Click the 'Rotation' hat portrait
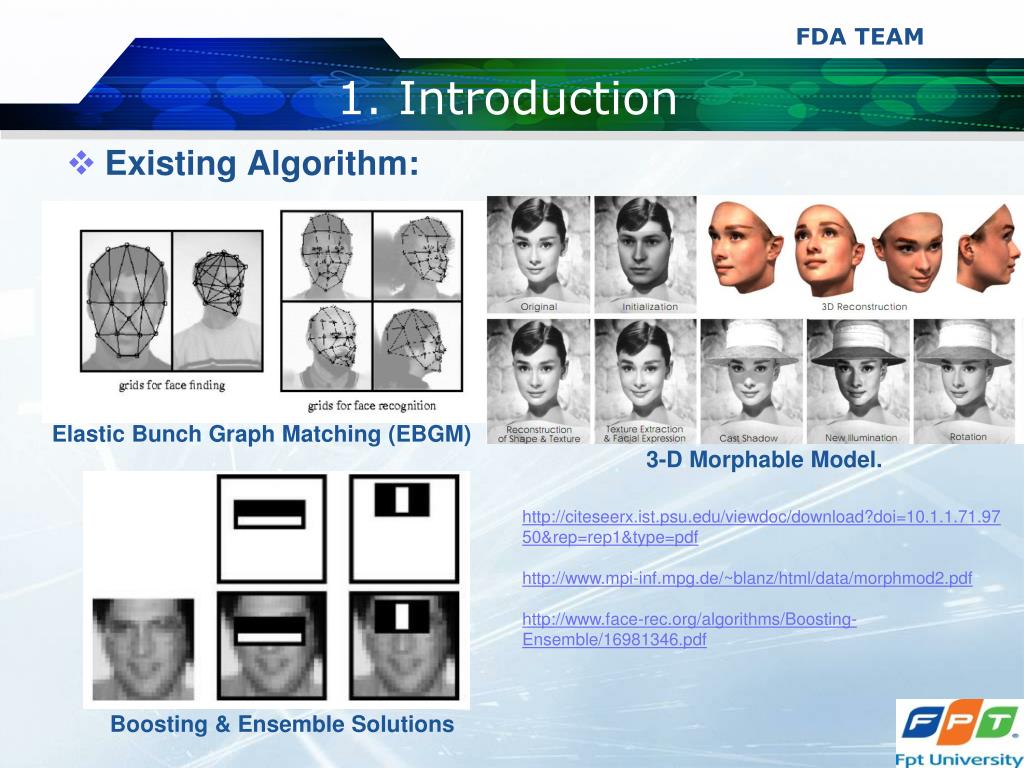 coord(965,381)
